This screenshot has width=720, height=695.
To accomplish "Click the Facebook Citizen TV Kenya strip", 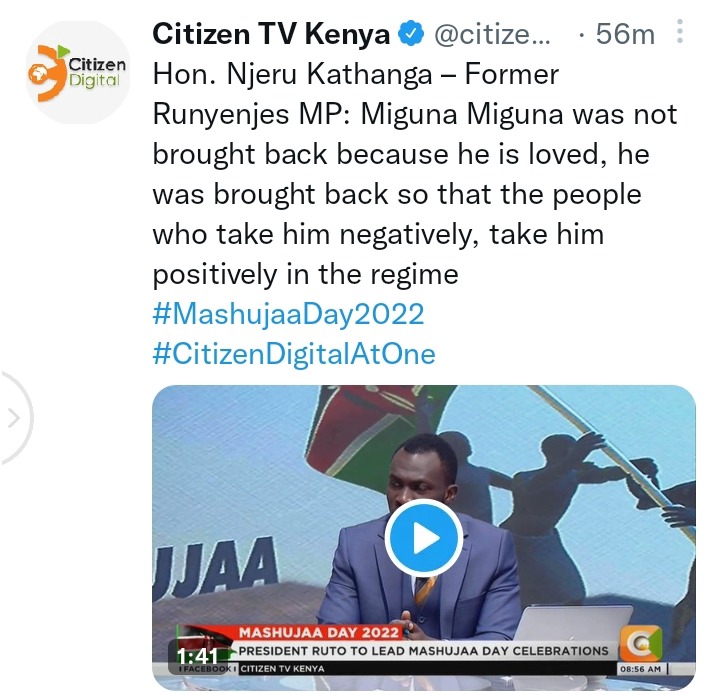I will coord(253,669).
